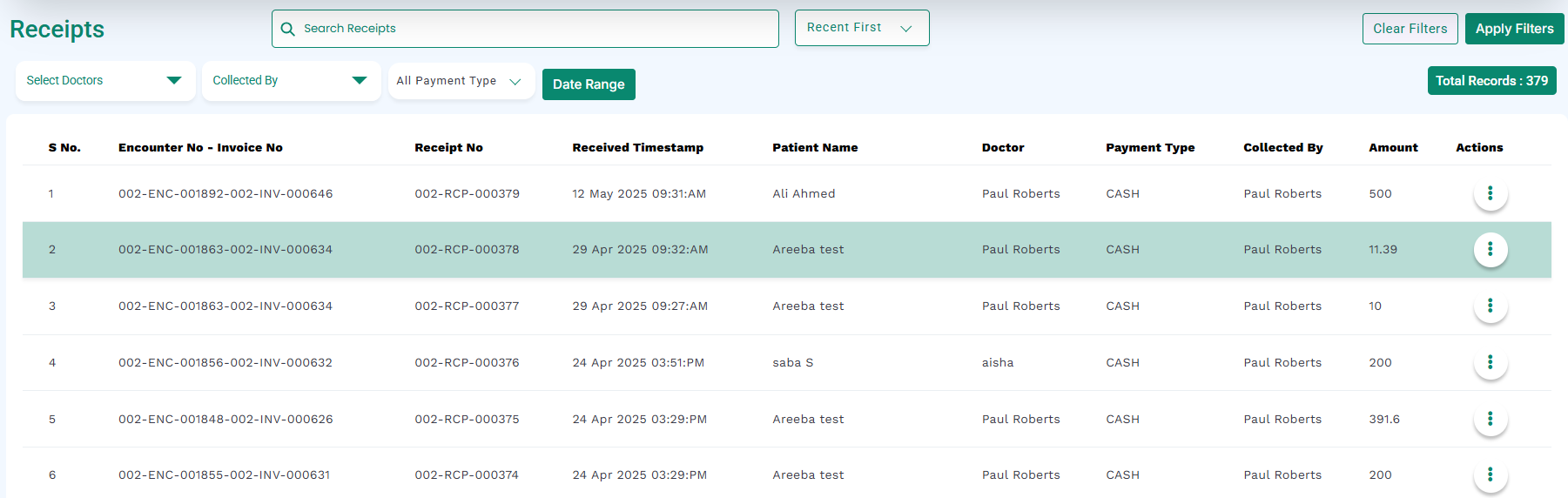Click Clear Filters button

click(x=1410, y=29)
